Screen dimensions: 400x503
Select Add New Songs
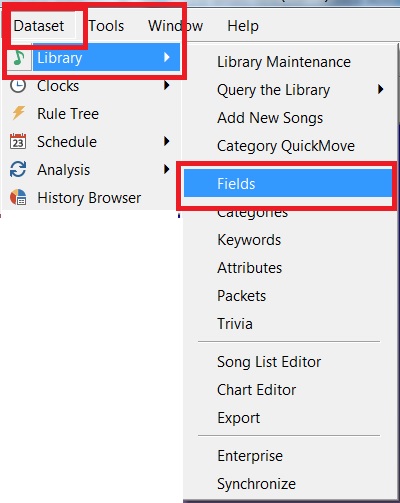270,118
